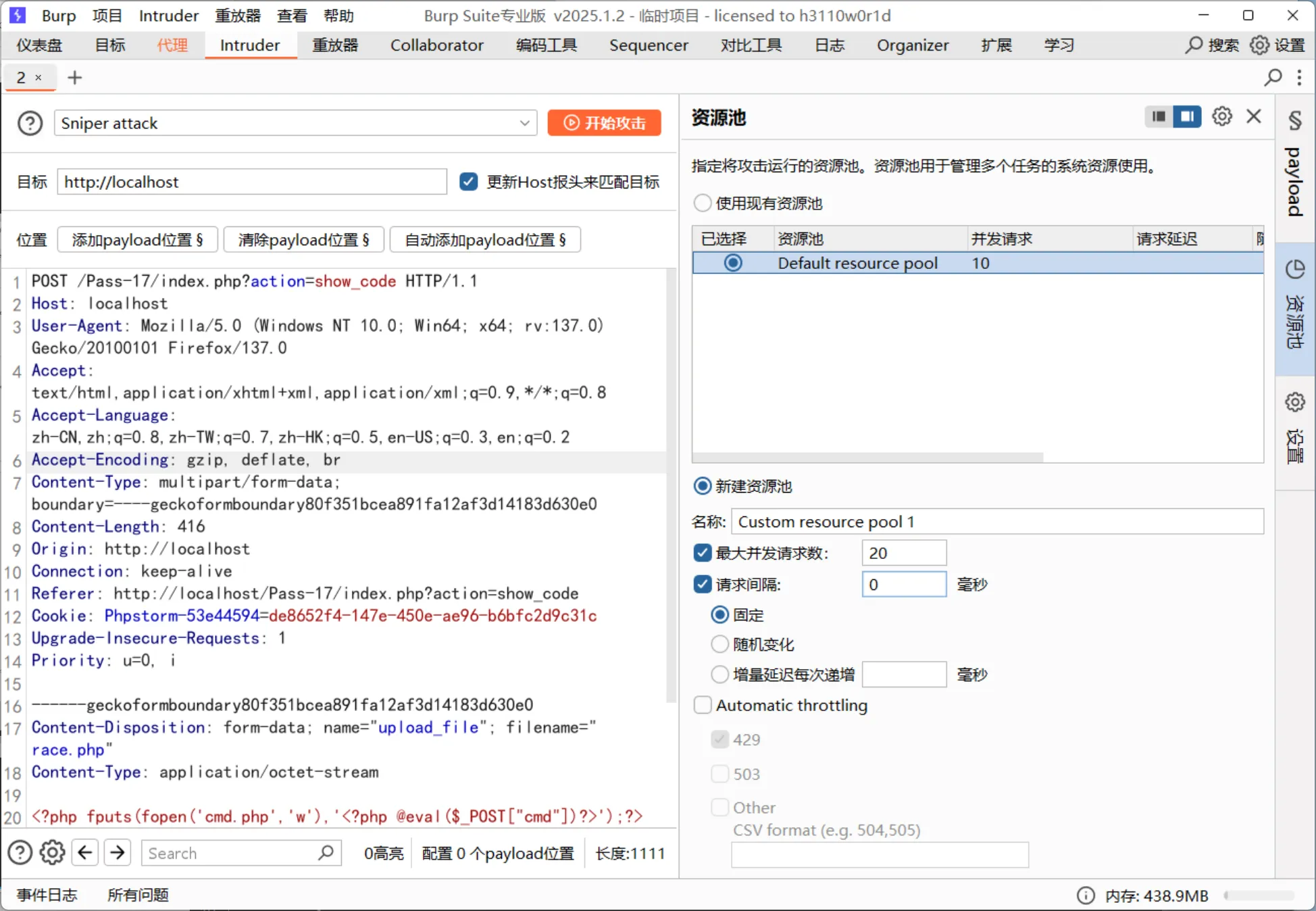Screen dimensions: 1316x911
Task: Select 使用现有资源池 radio button
Action: pos(703,203)
